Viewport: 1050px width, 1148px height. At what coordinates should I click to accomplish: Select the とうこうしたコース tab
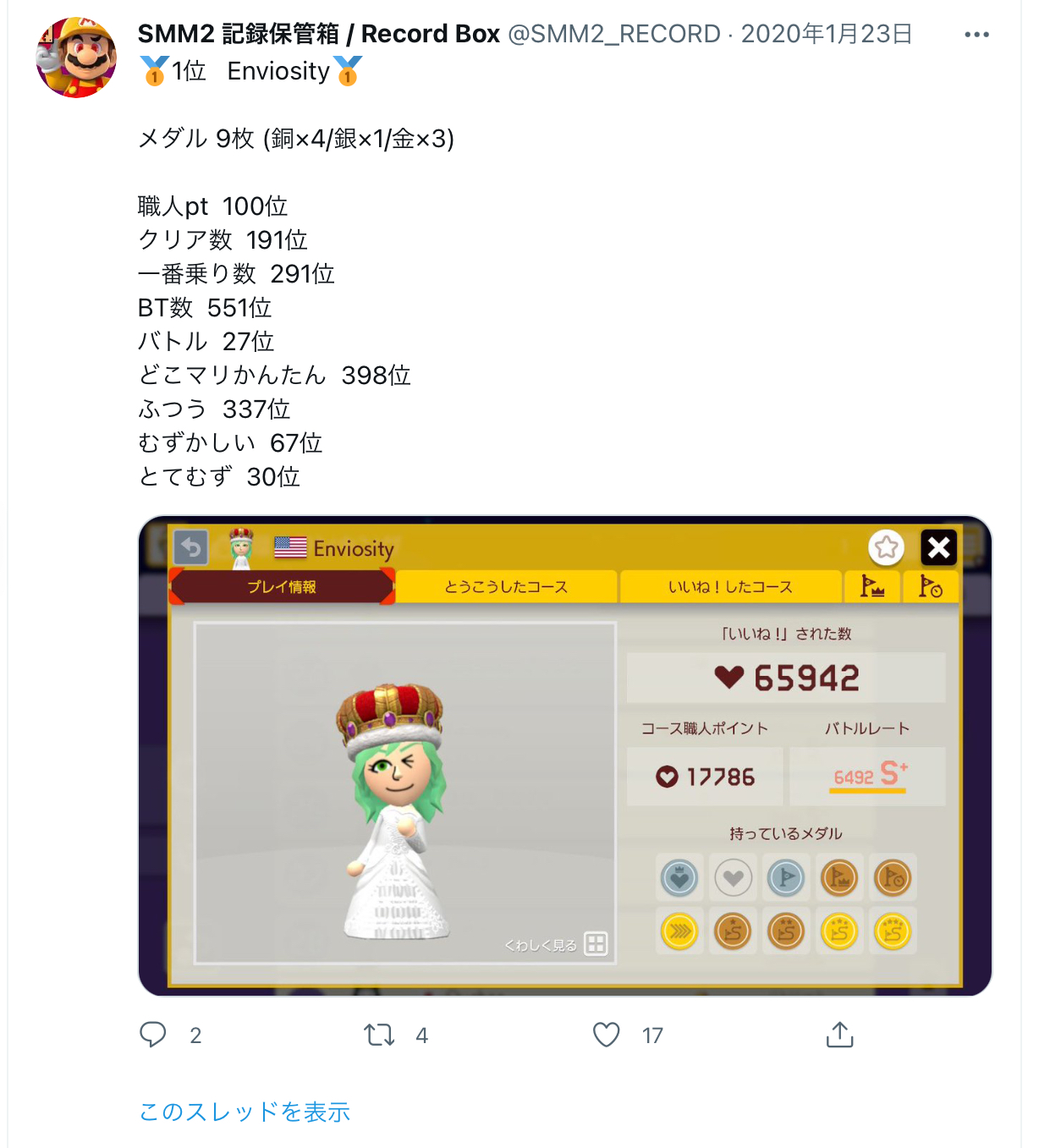pyautogui.click(x=506, y=586)
